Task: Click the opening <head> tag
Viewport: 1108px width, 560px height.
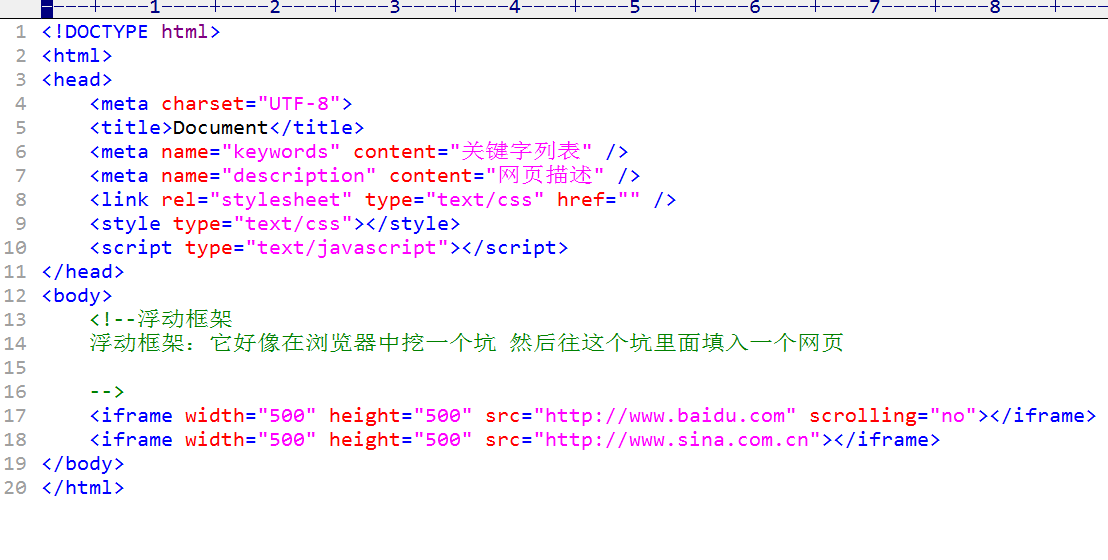Action: click(x=77, y=80)
